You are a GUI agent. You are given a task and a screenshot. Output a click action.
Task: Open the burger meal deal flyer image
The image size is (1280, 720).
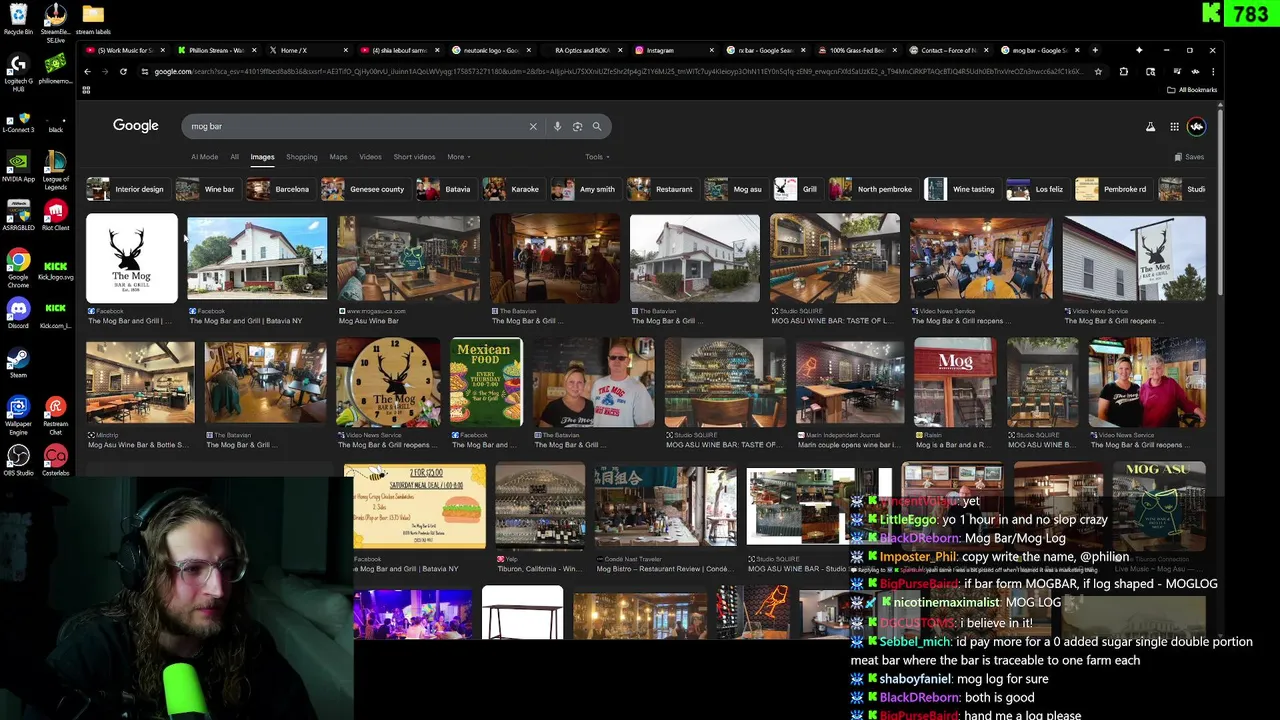[415, 506]
